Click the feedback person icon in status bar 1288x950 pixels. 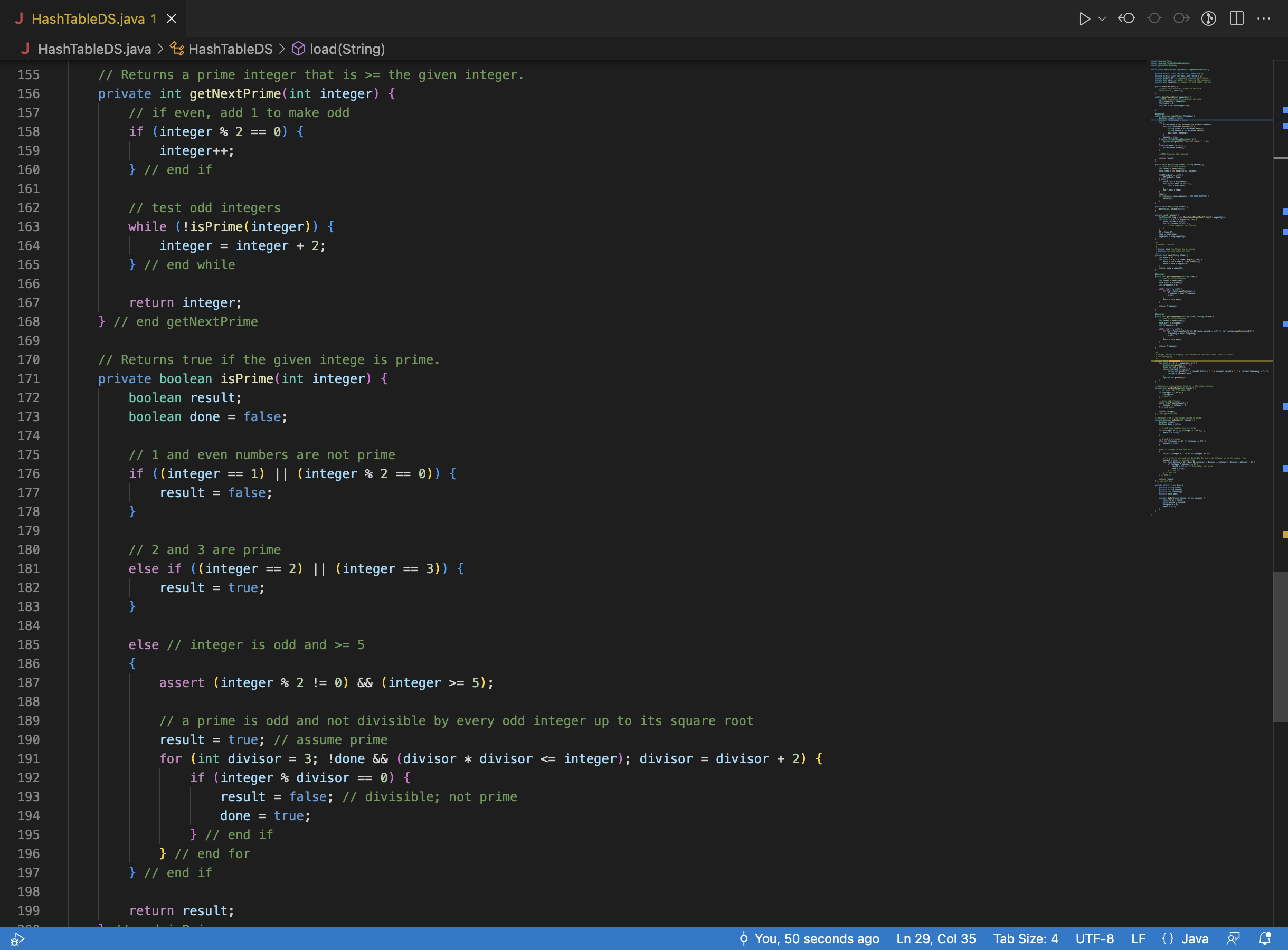(x=1234, y=938)
